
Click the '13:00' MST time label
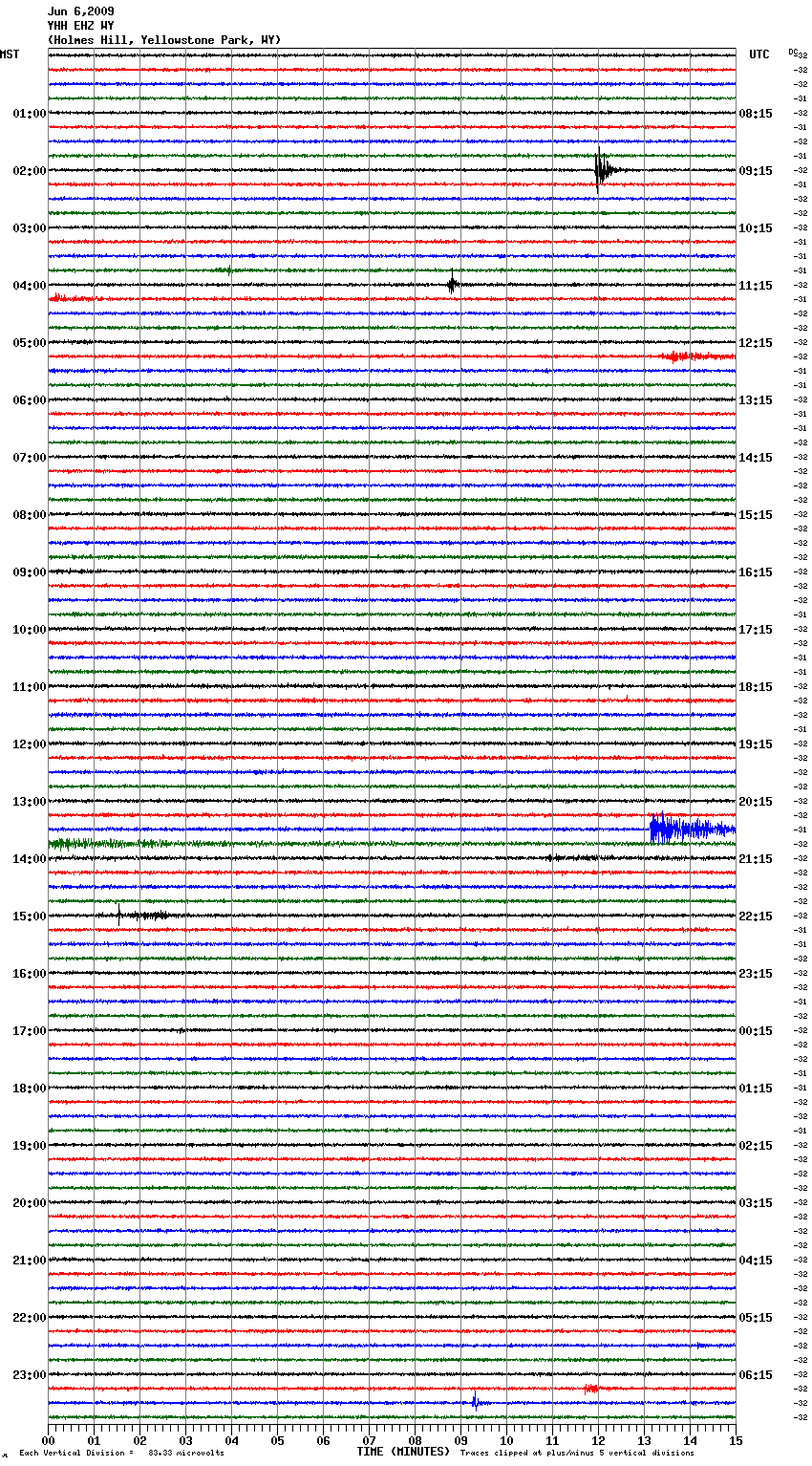tap(30, 802)
